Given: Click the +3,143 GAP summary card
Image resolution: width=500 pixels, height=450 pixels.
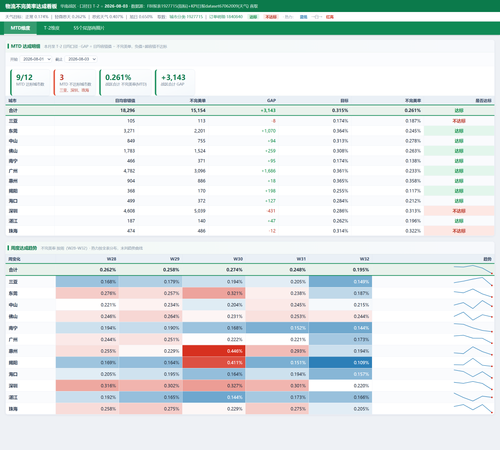Looking at the screenshot, I should (x=175, y=82).
